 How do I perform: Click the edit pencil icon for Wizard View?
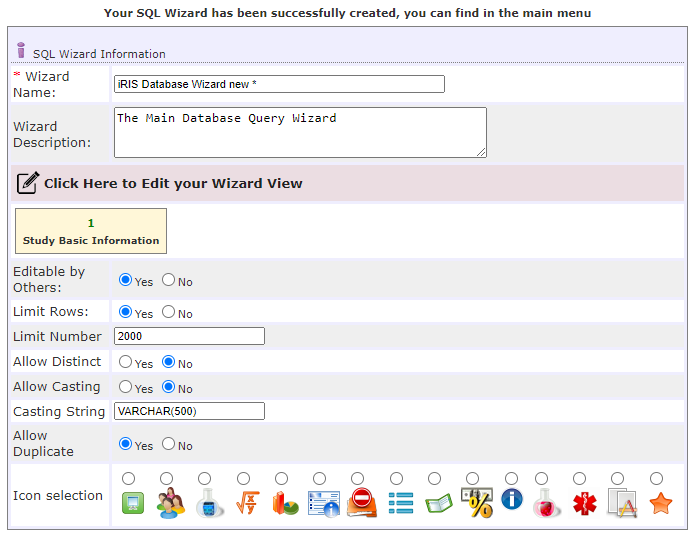point(28,183)
